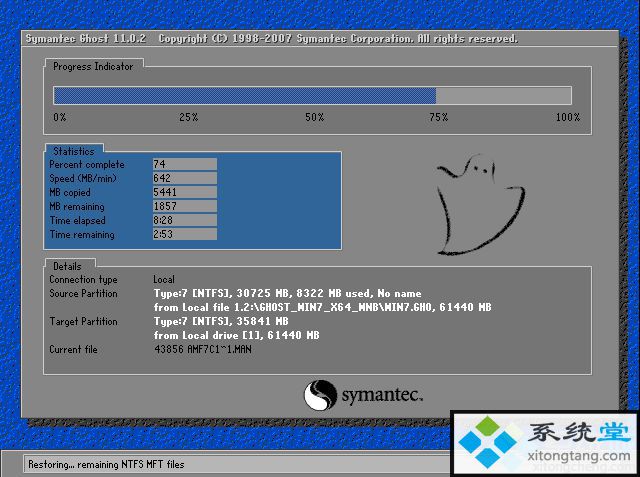
Task: Click the 'Time elapsed' label
Action: point(78,221)
